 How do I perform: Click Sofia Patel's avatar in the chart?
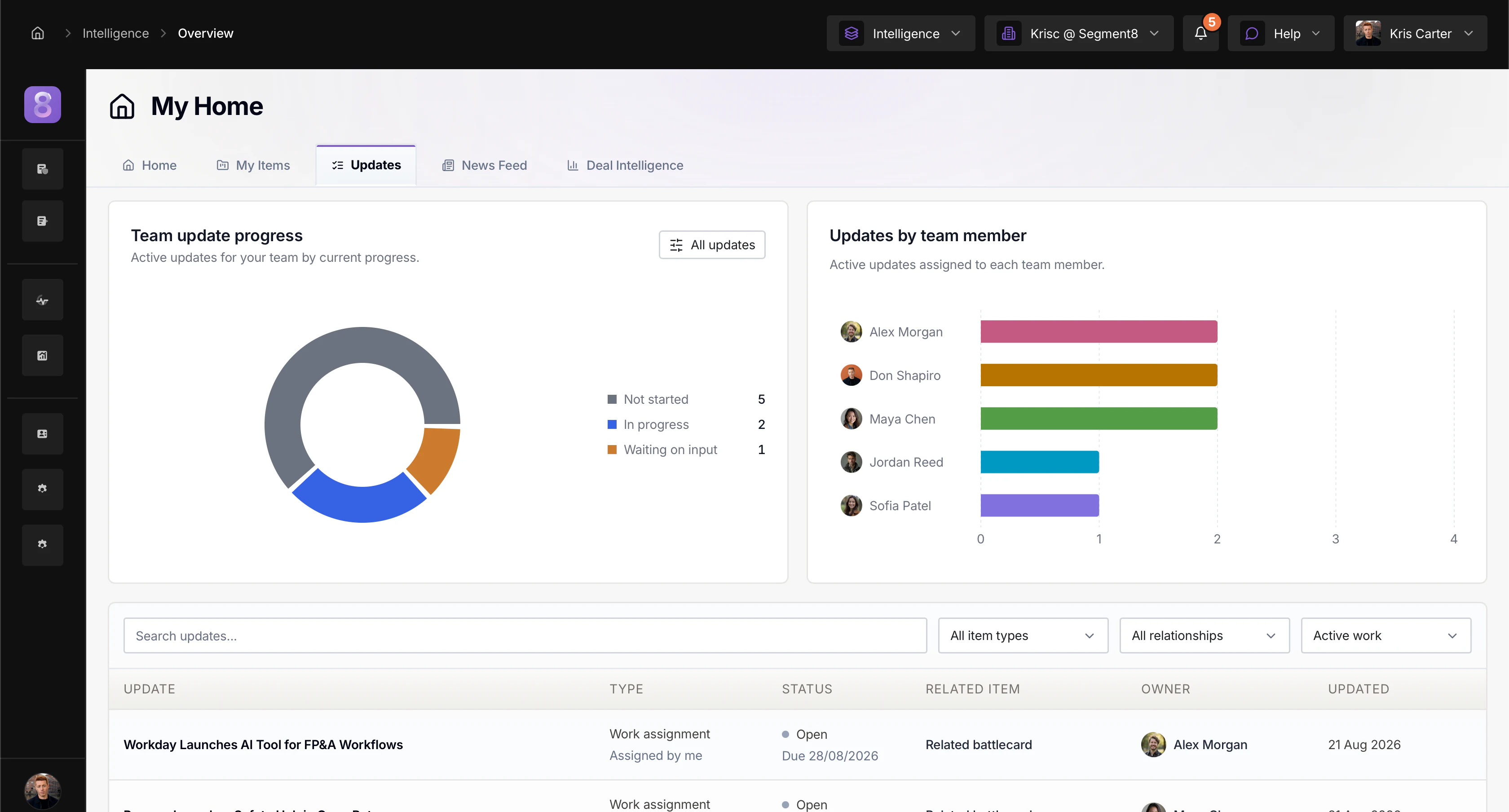tap(851, 506)
